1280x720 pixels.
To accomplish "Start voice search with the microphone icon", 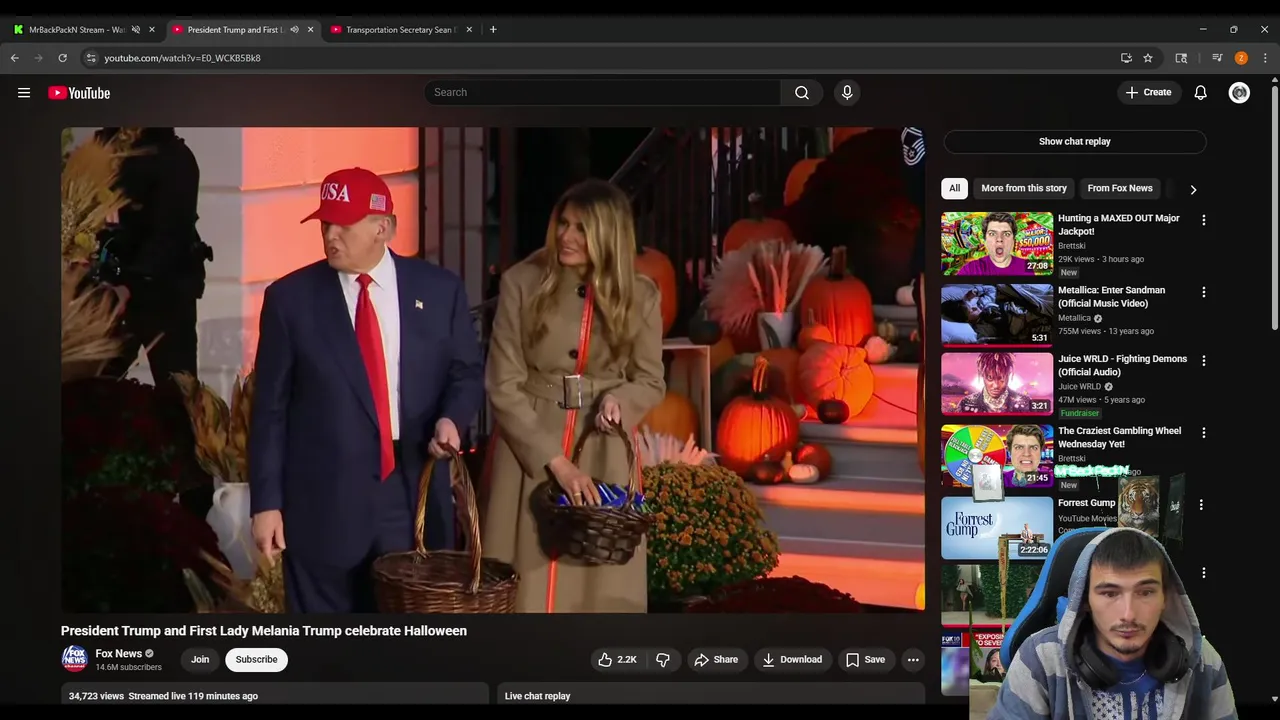I will tap(847, 92).
